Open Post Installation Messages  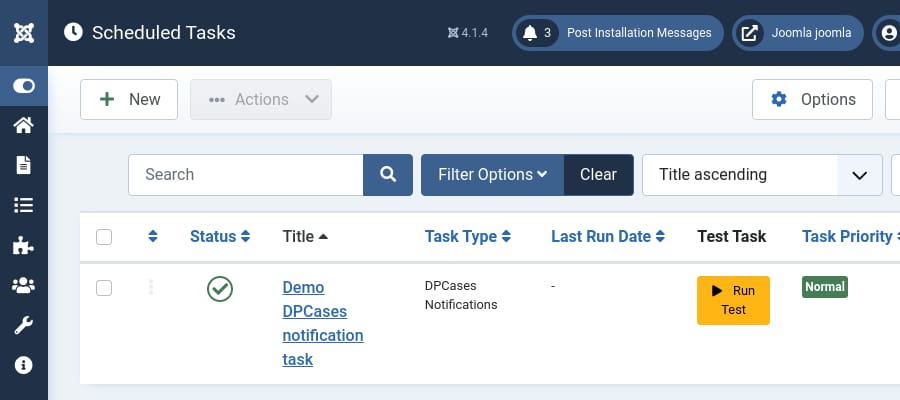click(x=639, y=33)
